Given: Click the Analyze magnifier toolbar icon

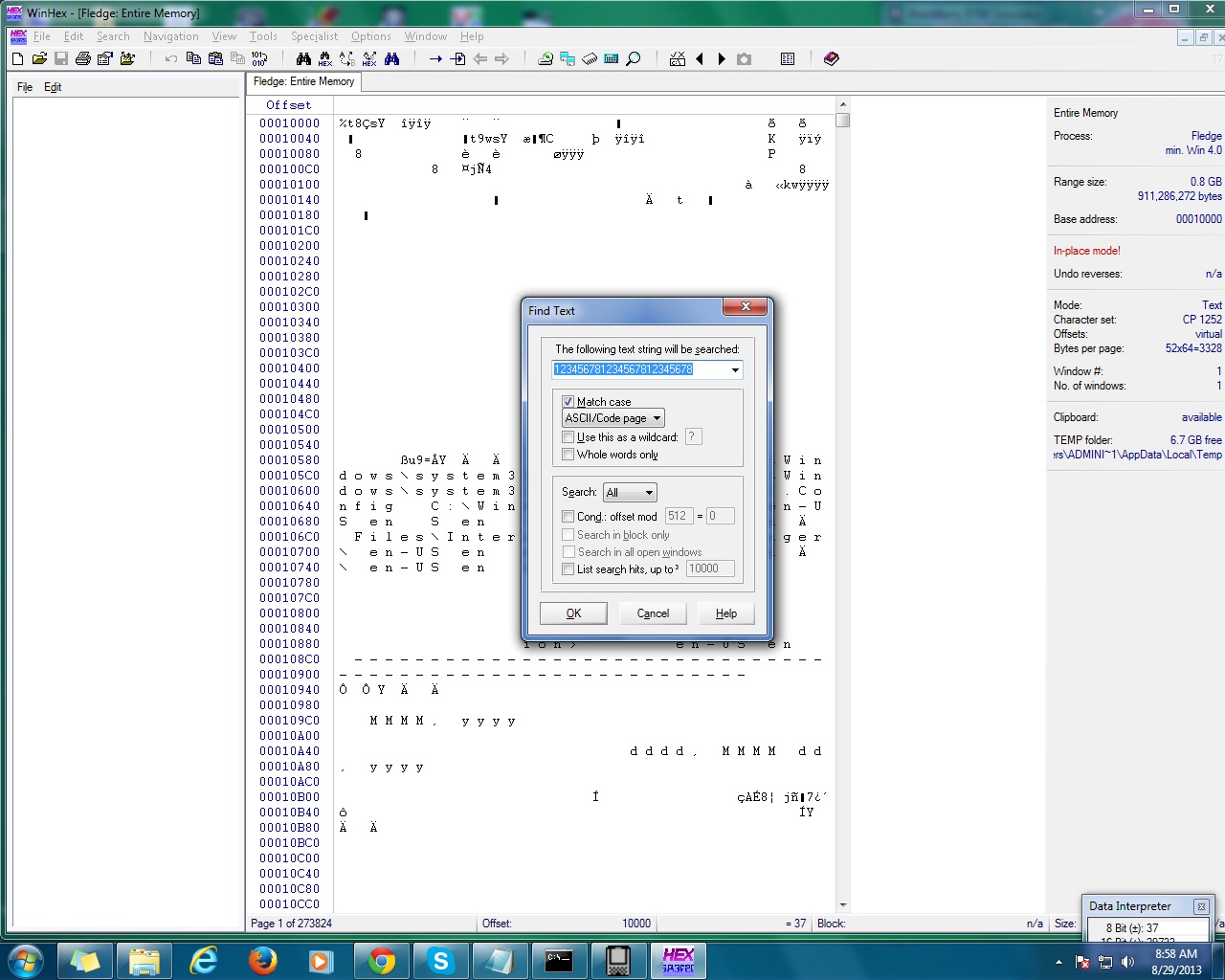Looking at the screenshot, I should (x=634, y=58).
